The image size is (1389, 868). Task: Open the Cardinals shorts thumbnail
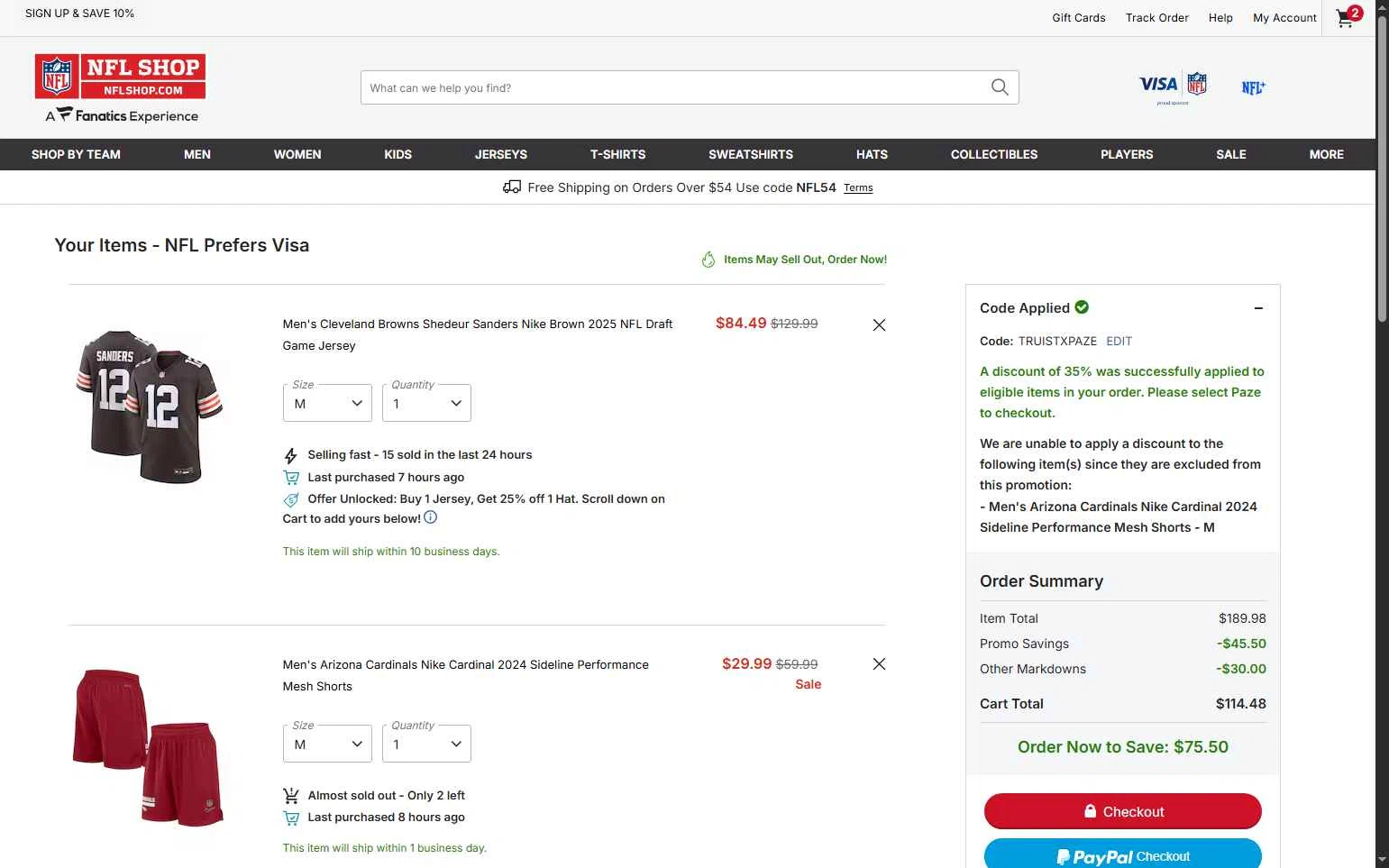(x=148, y=746)
